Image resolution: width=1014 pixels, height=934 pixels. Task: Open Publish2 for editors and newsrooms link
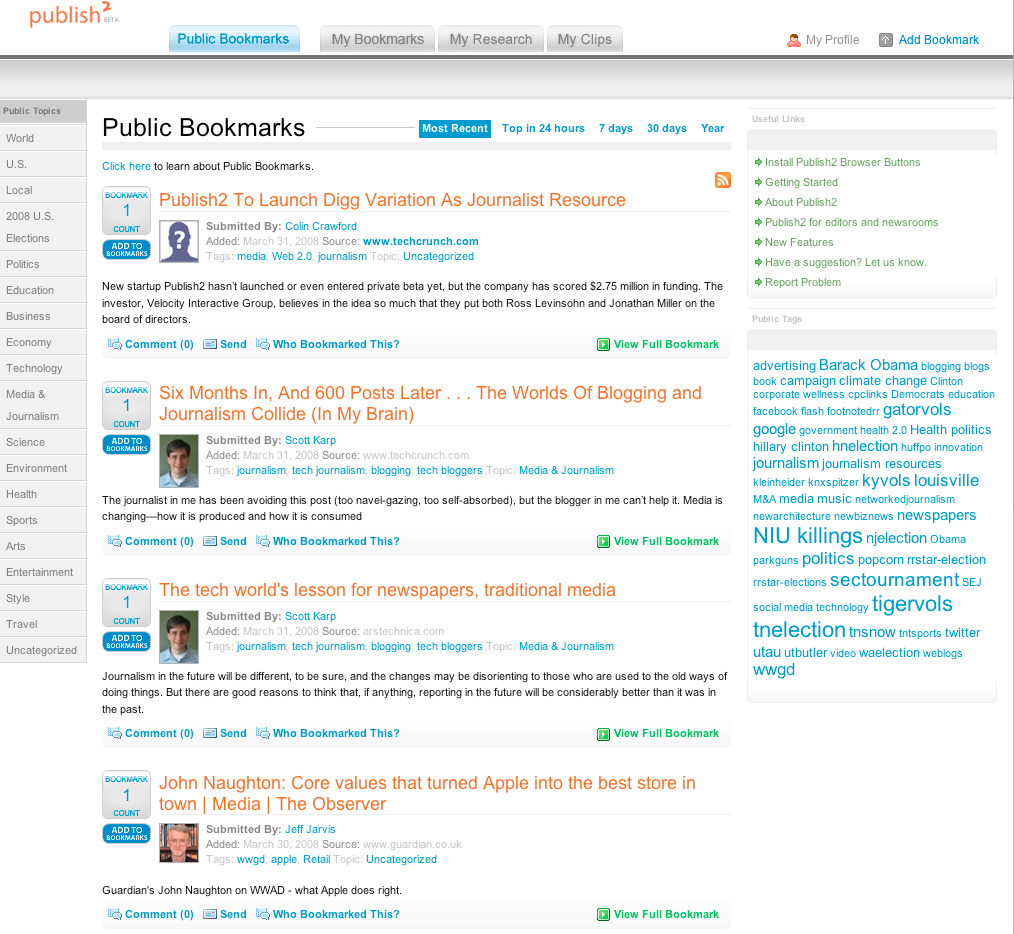851,223
